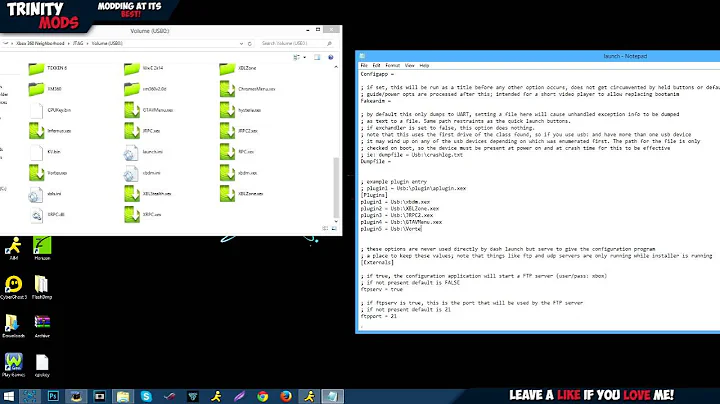Open Firefox from the taskbar
This screenshot has height=404, width=720.
pyautogui.click(x=286, y=396)
